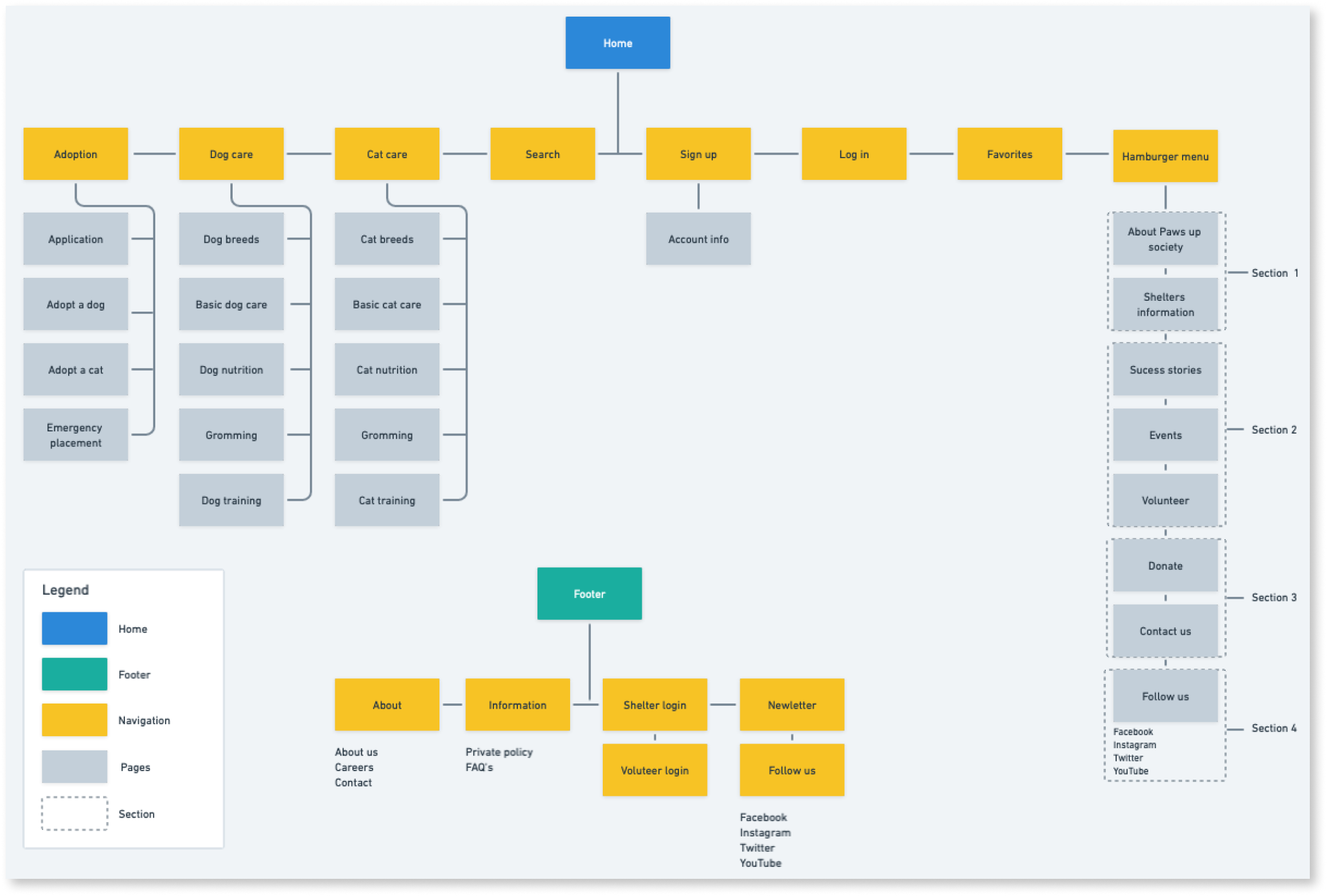Click the Donate page in Section 3
Screen dimensions: 1327x896
click(1165, 565)
